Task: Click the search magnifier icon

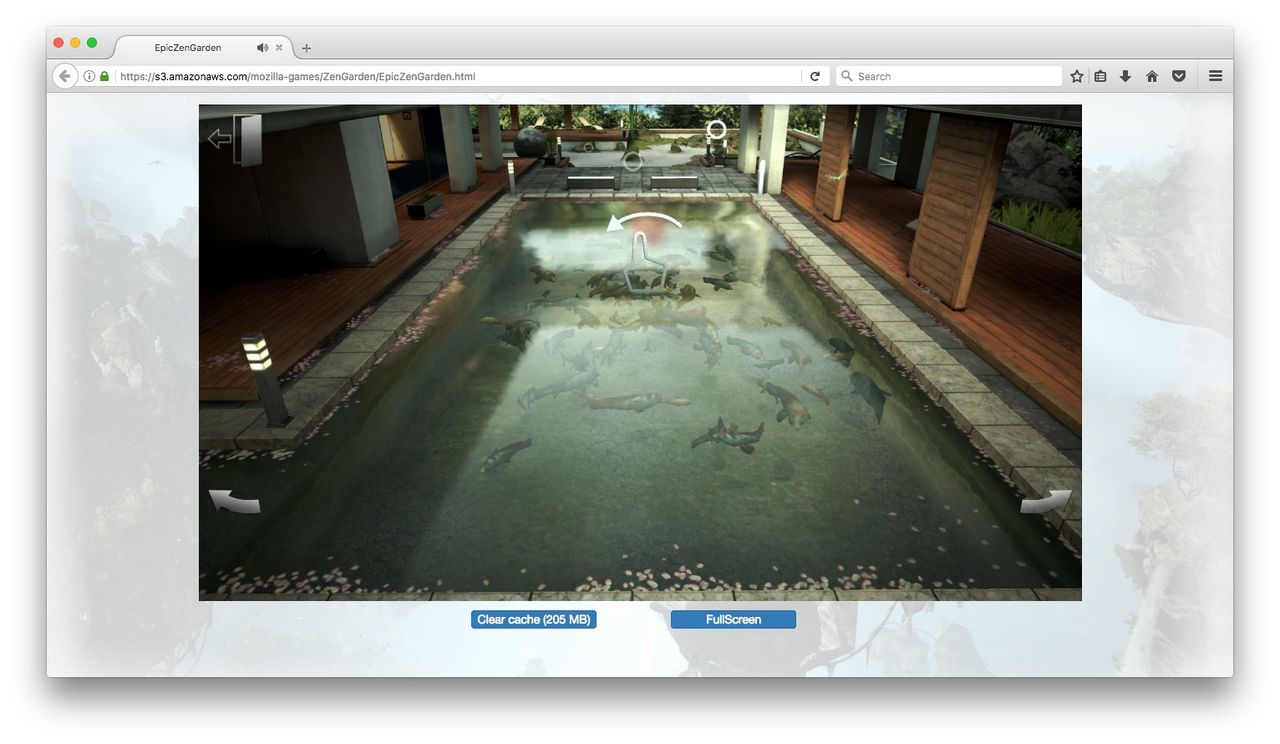Action: click(847, 76)
